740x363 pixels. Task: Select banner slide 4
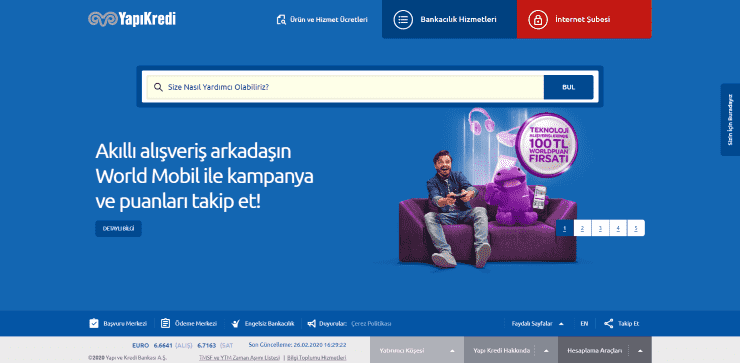click(x=618, y=228)
